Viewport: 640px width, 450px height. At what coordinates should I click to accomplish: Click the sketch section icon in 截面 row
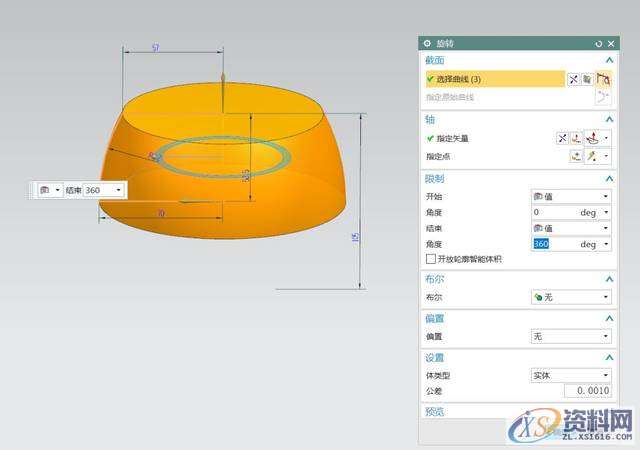(x=588, y=79)
